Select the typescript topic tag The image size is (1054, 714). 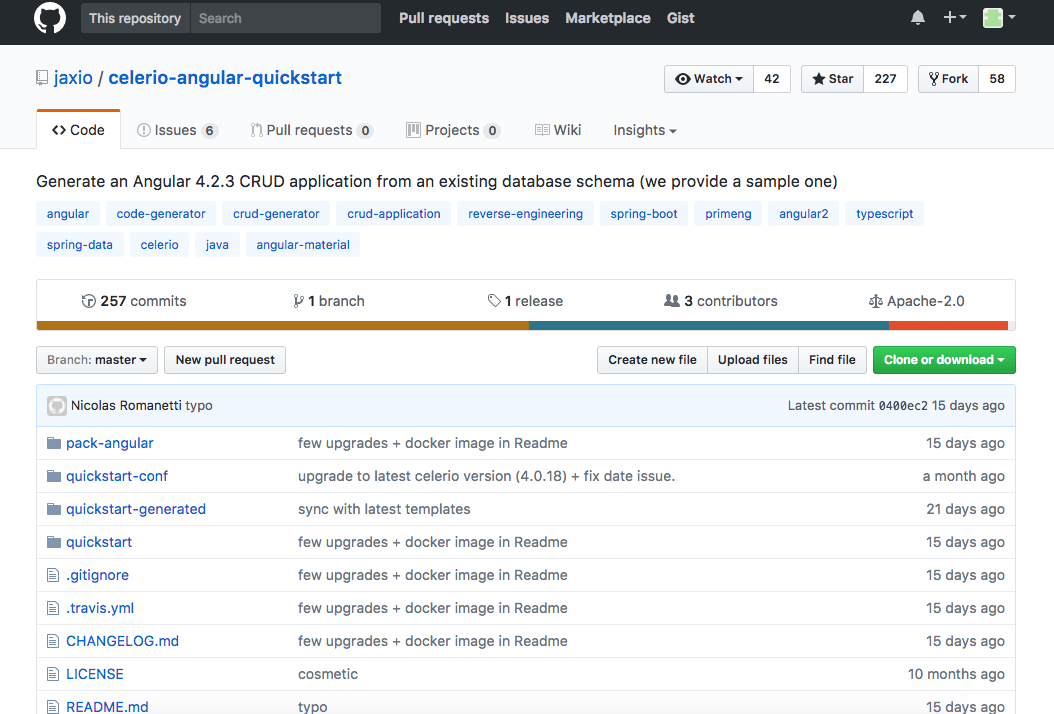tap(885, 214)
